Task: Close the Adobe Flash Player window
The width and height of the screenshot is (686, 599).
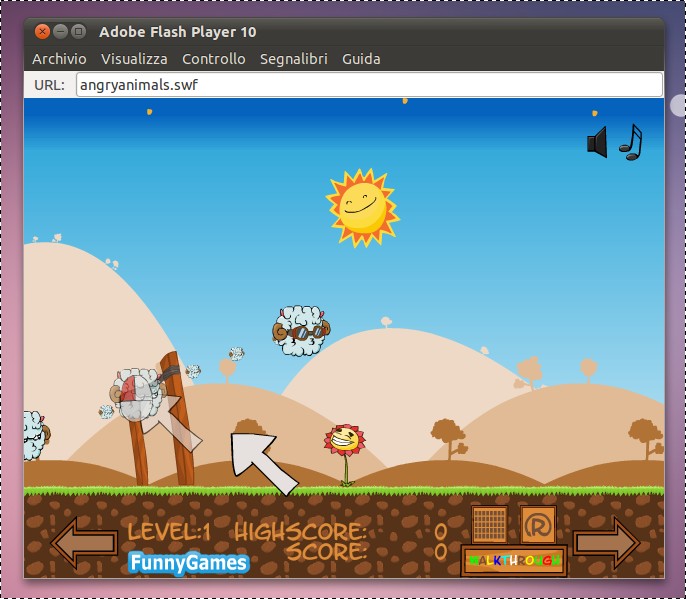Action: pos(42,32)
